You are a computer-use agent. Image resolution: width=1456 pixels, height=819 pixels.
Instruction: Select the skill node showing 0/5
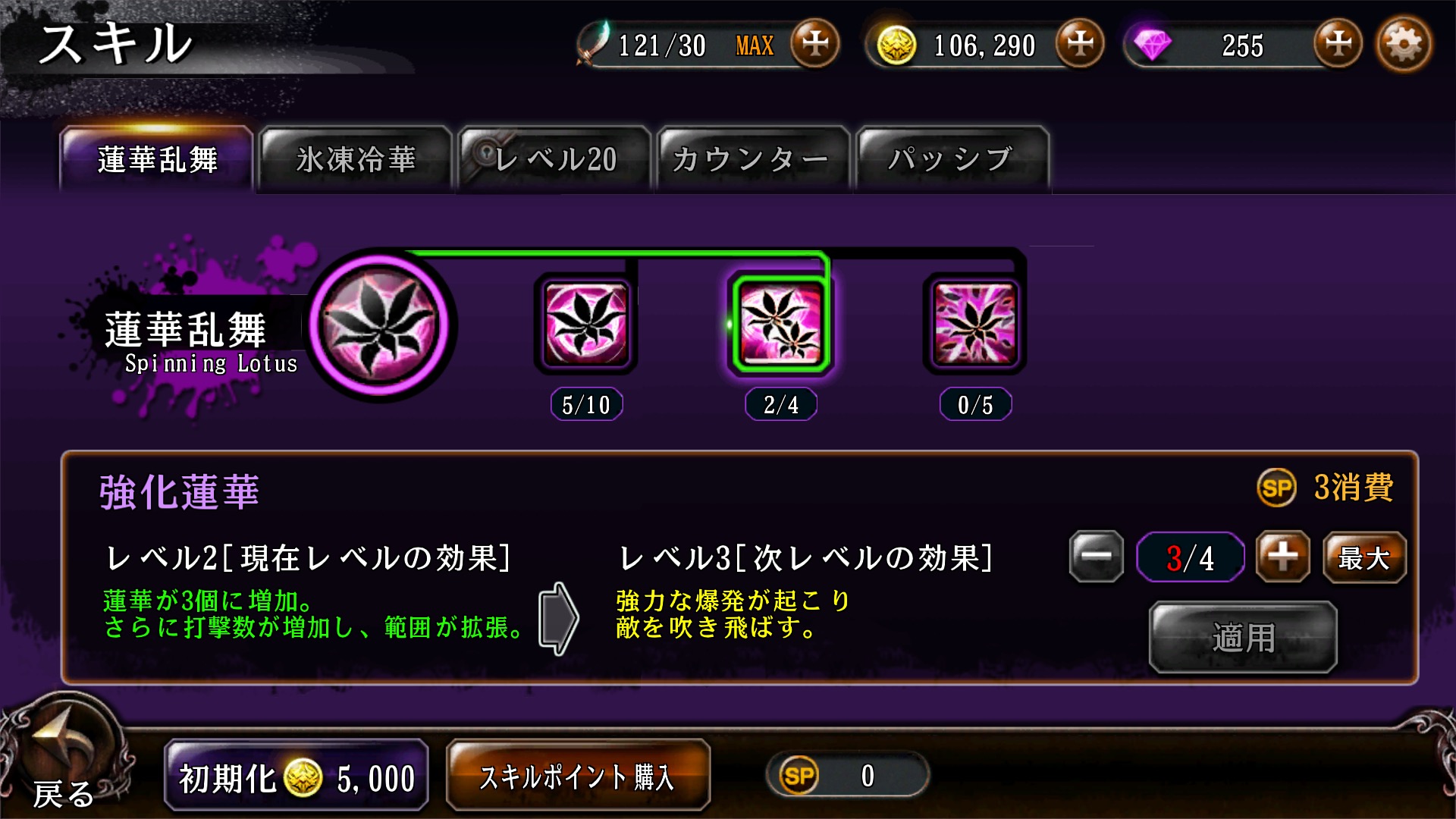click(x=975, y=325)
